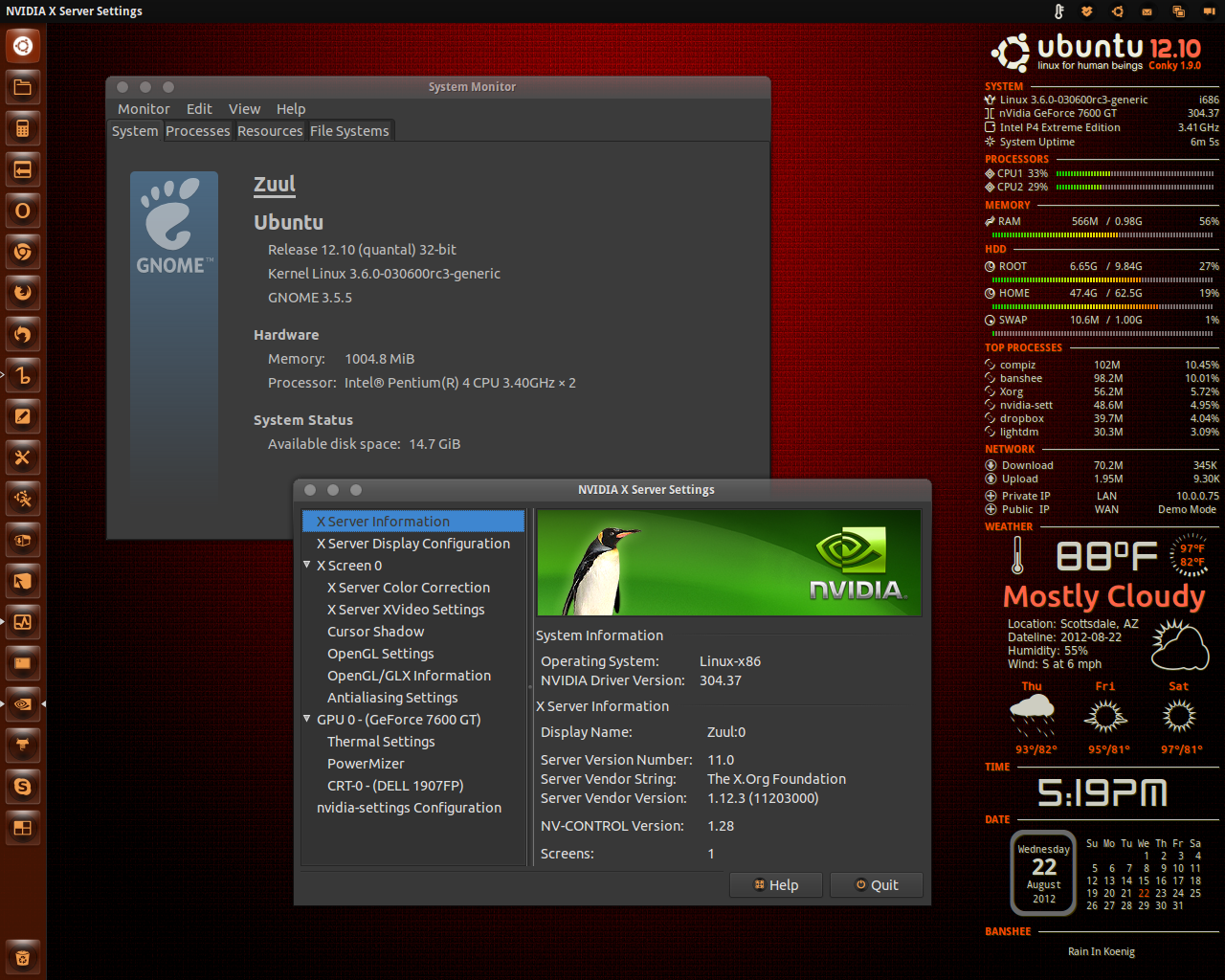Collapse the X Screen 0 tree arrow
This screenshot has height=980, width=1225.
(307, 565)
